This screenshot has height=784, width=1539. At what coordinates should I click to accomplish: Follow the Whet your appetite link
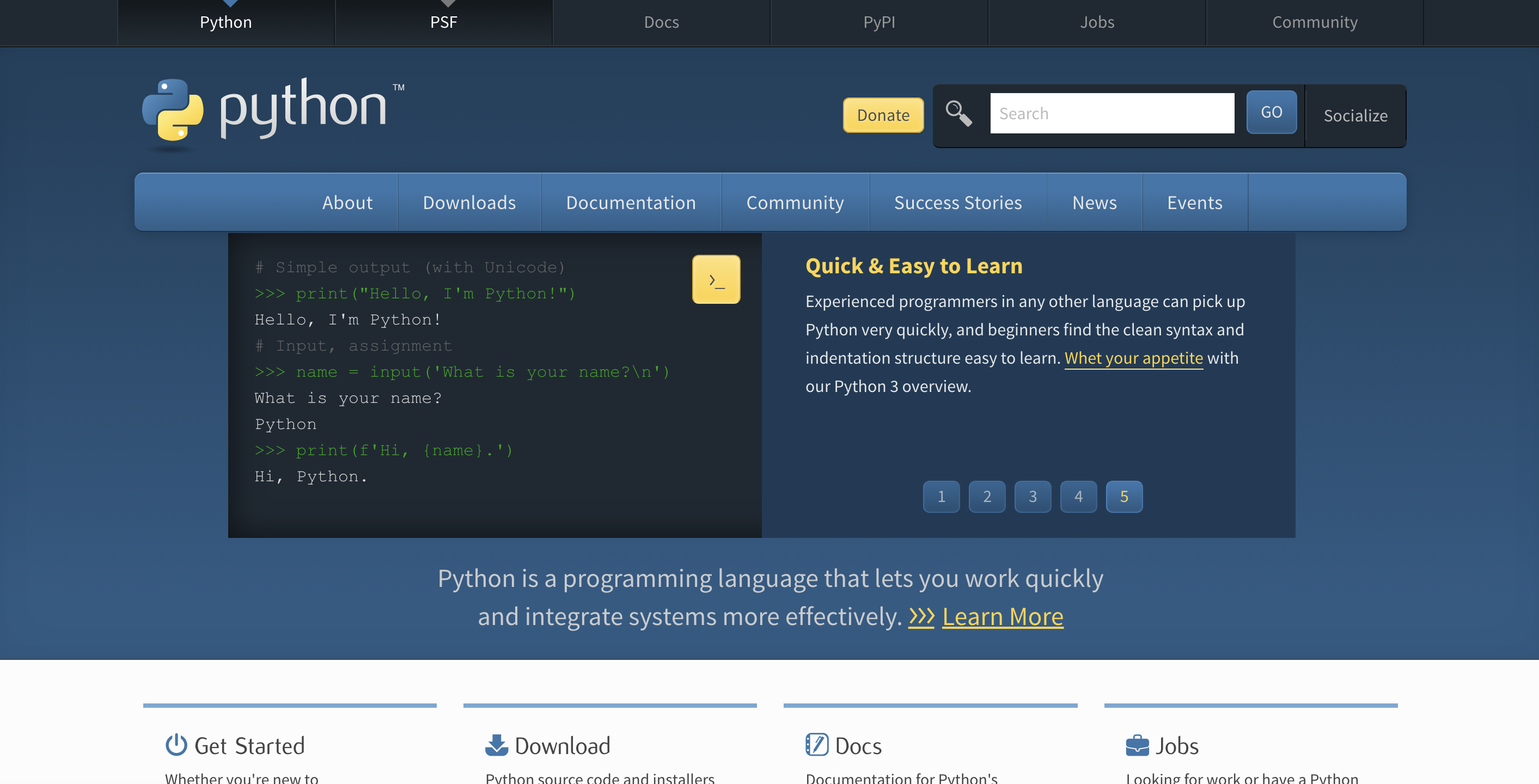point(1133,358)
